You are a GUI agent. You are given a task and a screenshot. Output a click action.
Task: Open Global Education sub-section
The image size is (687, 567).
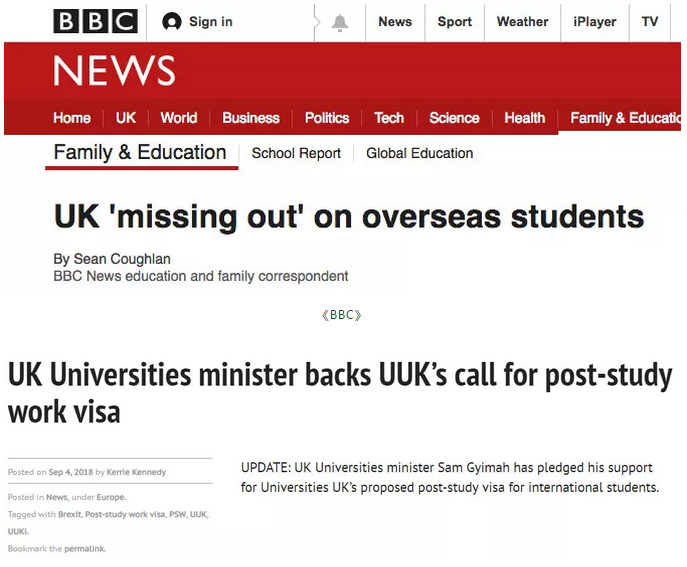(420, 154)
